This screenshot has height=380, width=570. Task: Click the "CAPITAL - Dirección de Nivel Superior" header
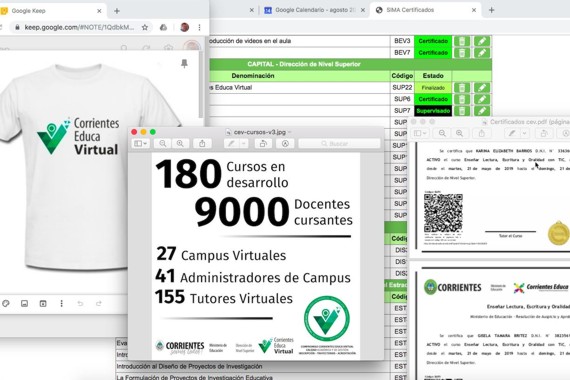(x=304, y=64)
